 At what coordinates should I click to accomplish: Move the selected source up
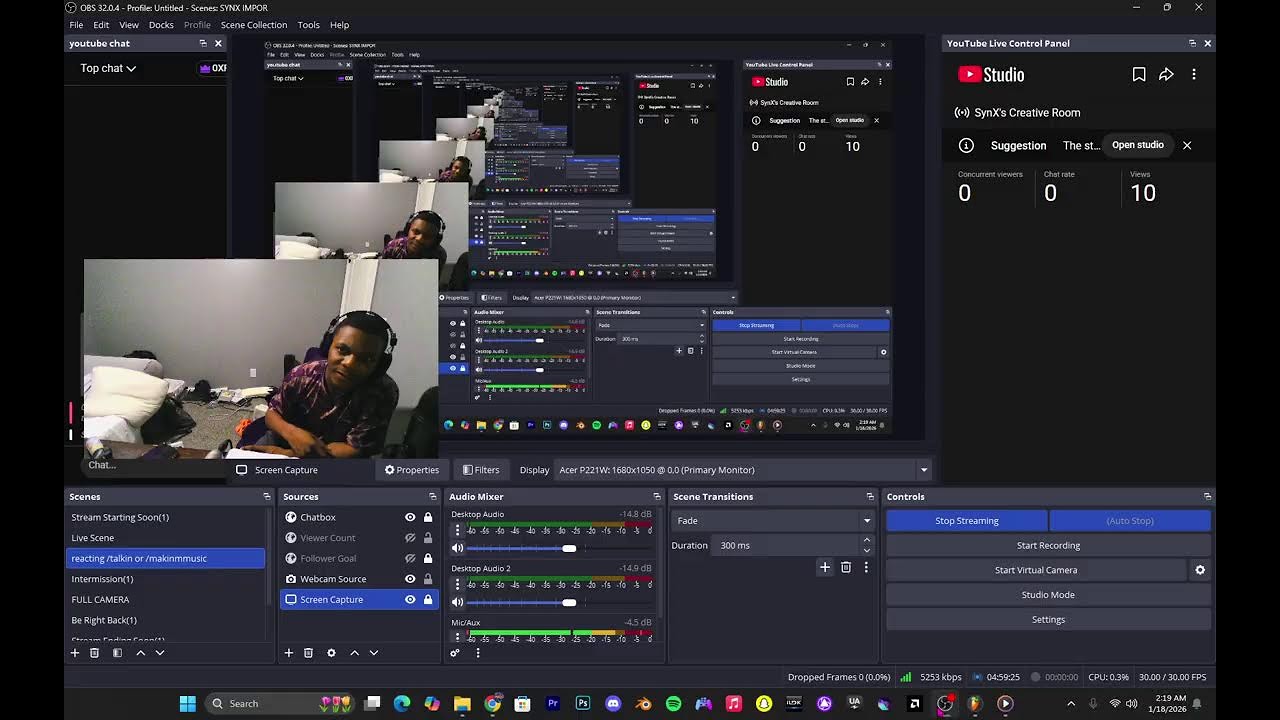pos(354,653)
